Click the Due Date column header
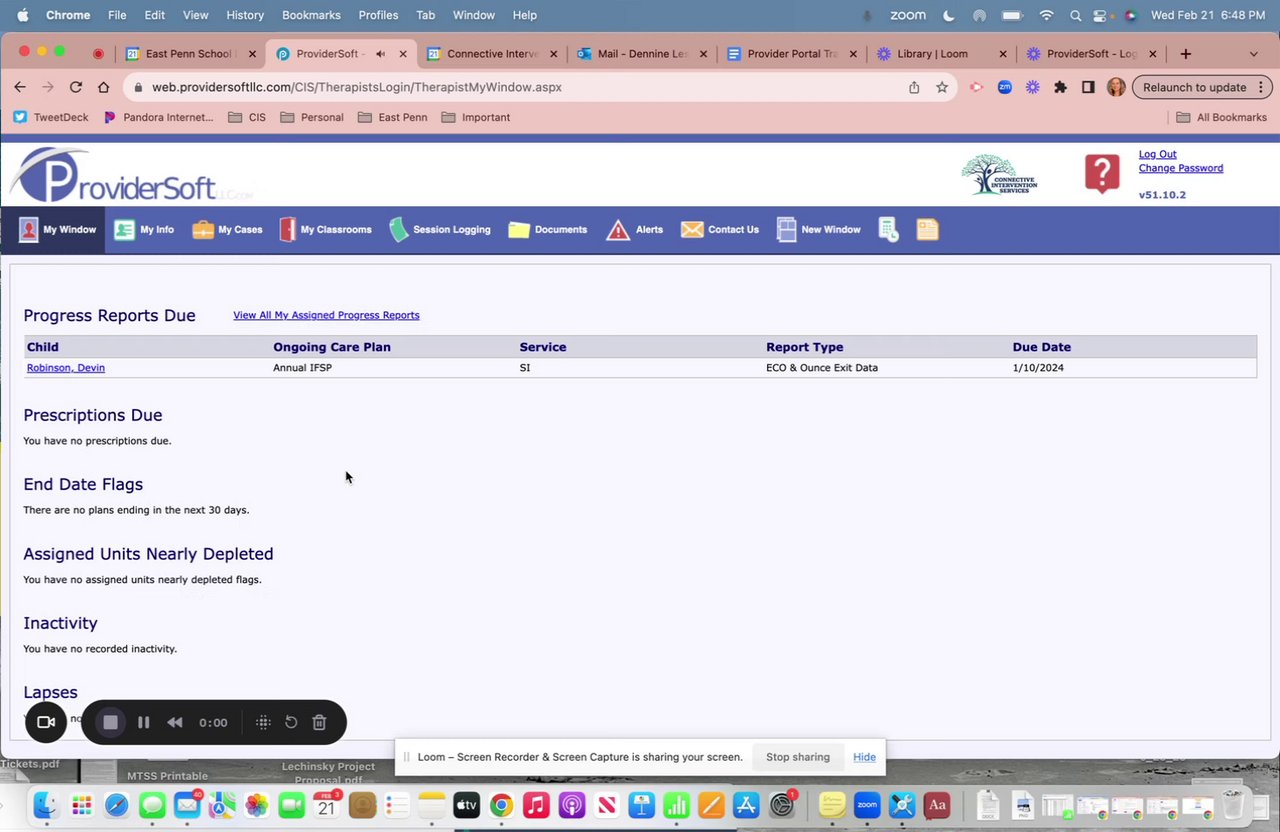 click(1041, 347)
